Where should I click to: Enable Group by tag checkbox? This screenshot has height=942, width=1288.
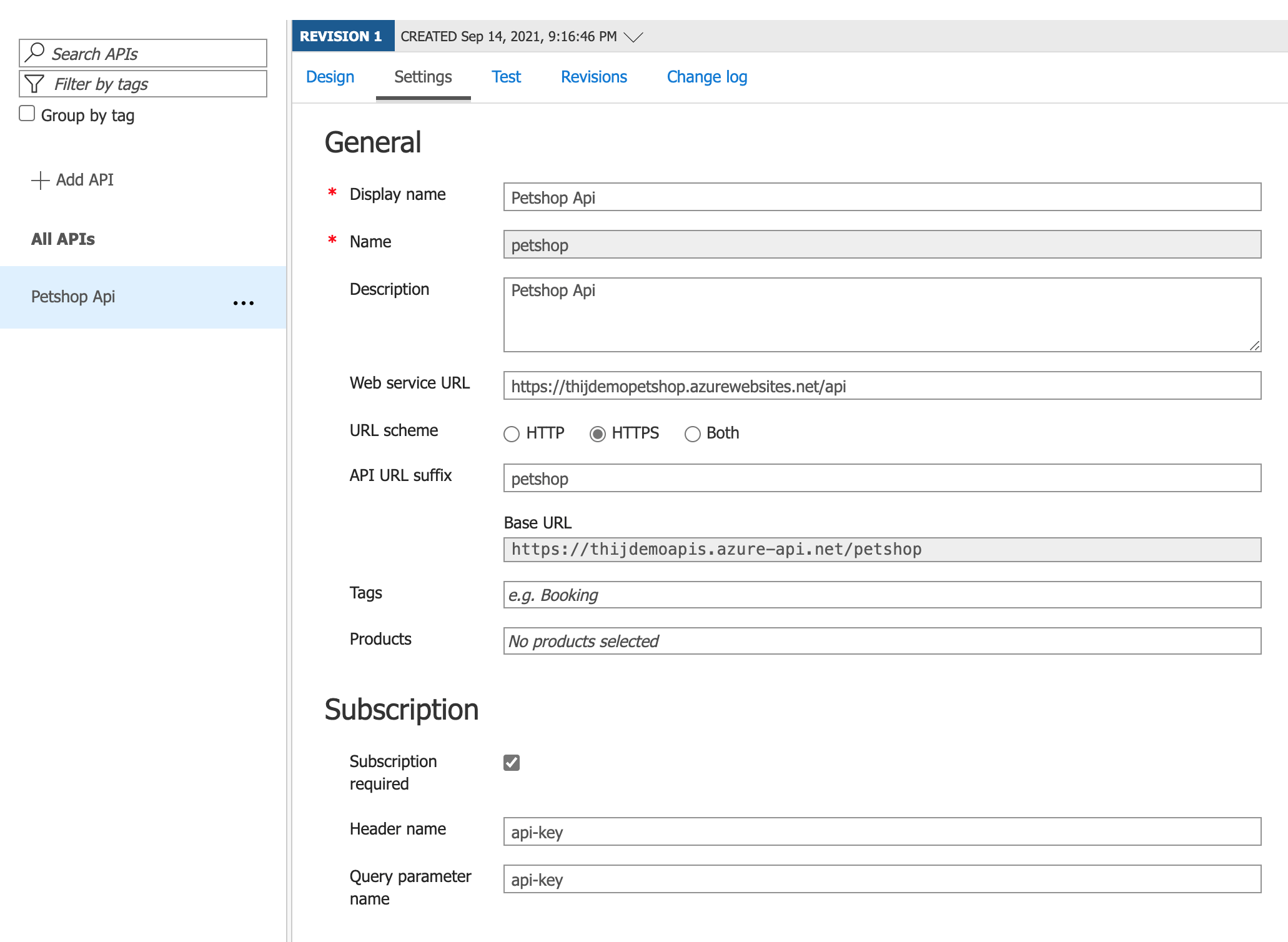click(27, 114)
